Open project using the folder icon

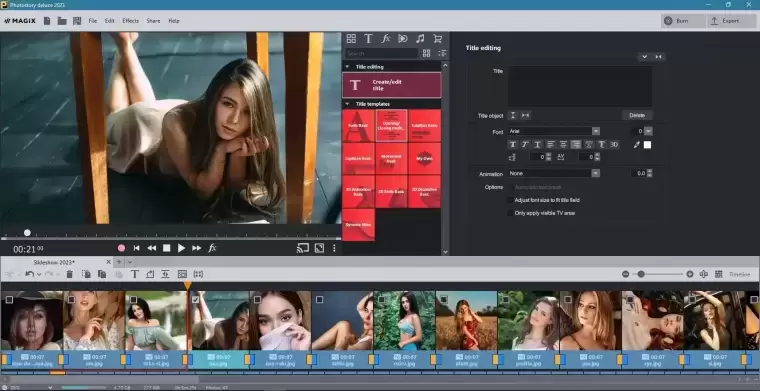tap(62, 21)
